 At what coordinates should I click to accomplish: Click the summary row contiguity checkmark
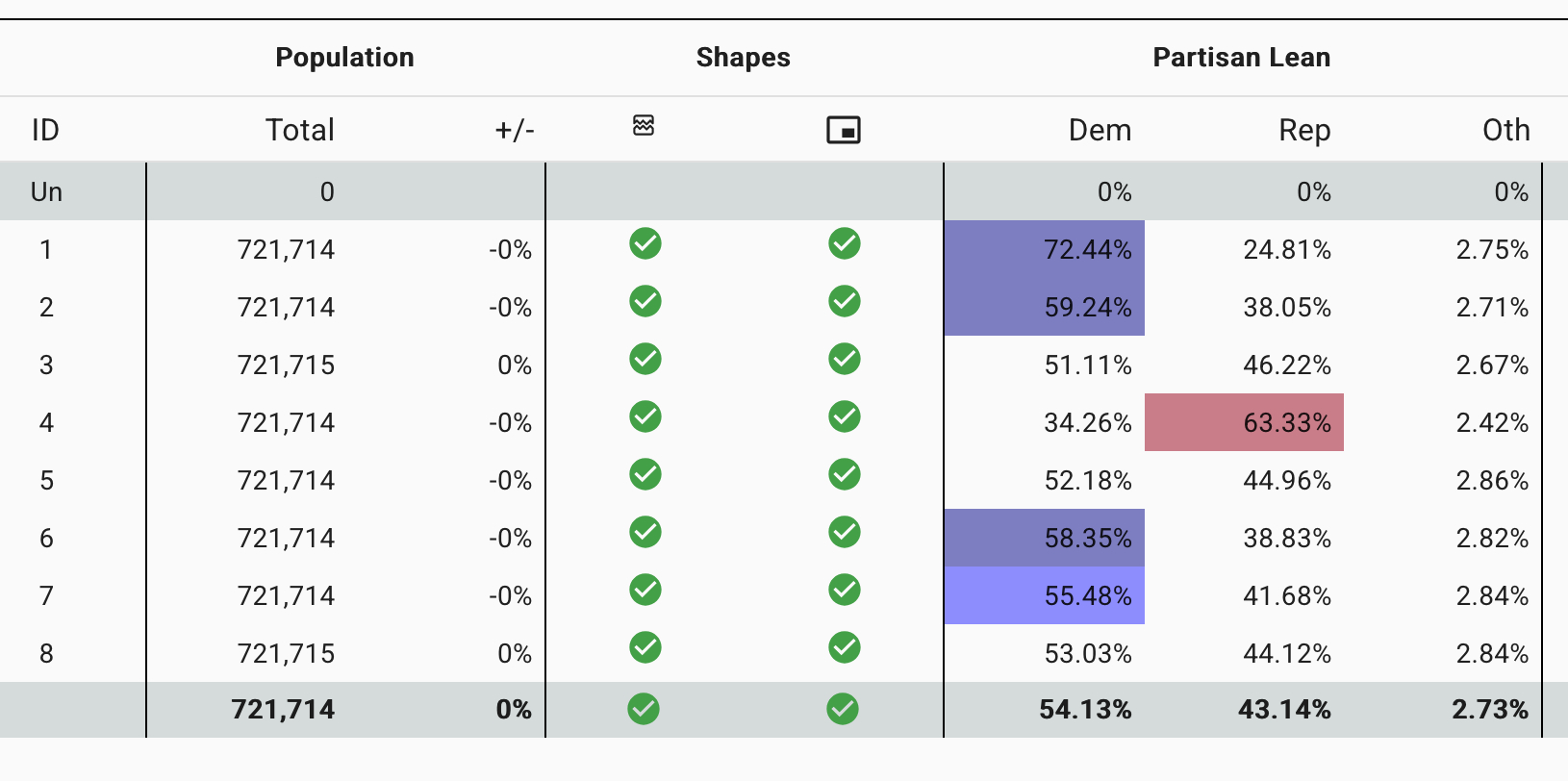tap(644, 710)
